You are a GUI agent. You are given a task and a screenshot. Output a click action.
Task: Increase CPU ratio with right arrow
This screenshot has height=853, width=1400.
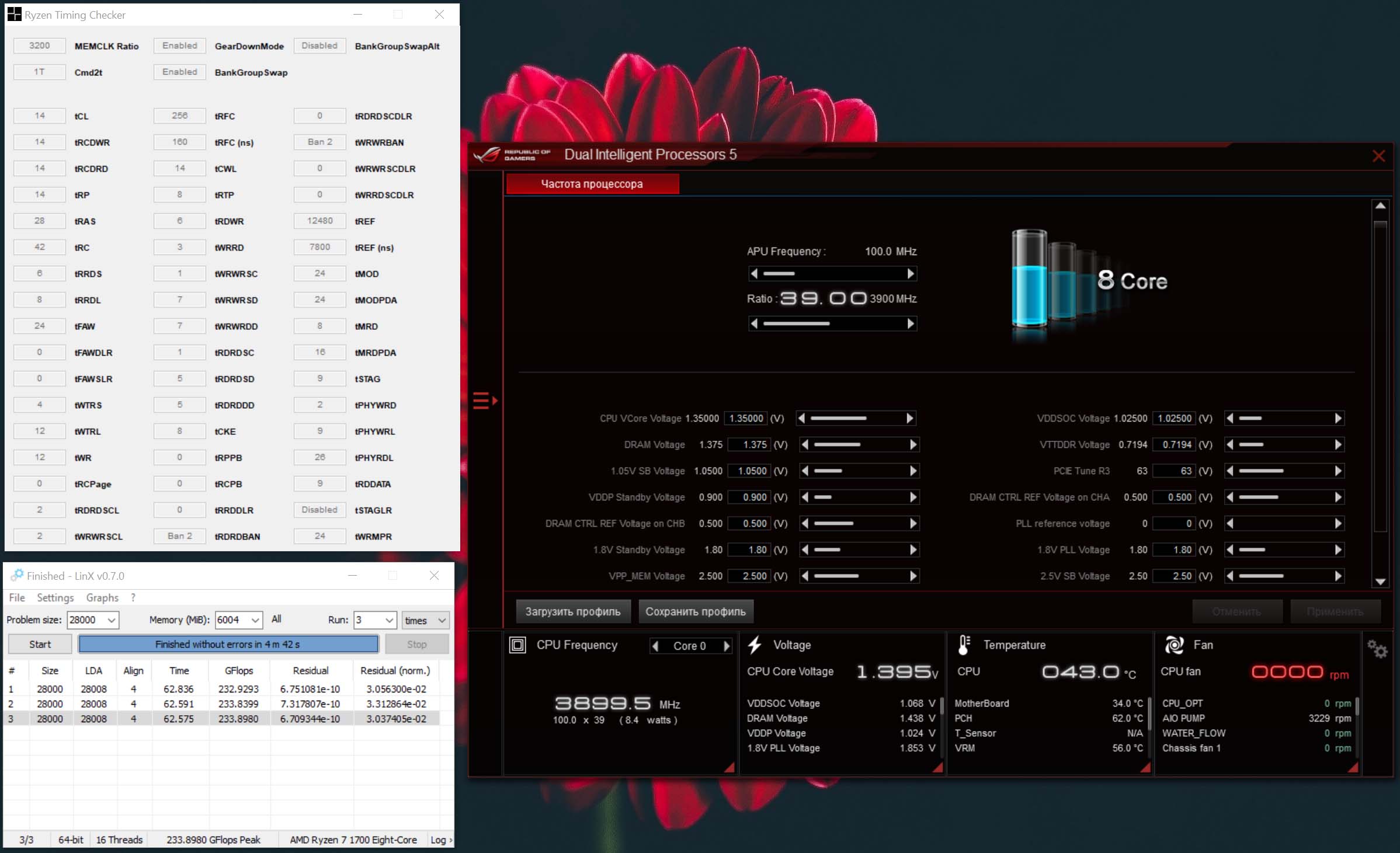coord(911,323)
